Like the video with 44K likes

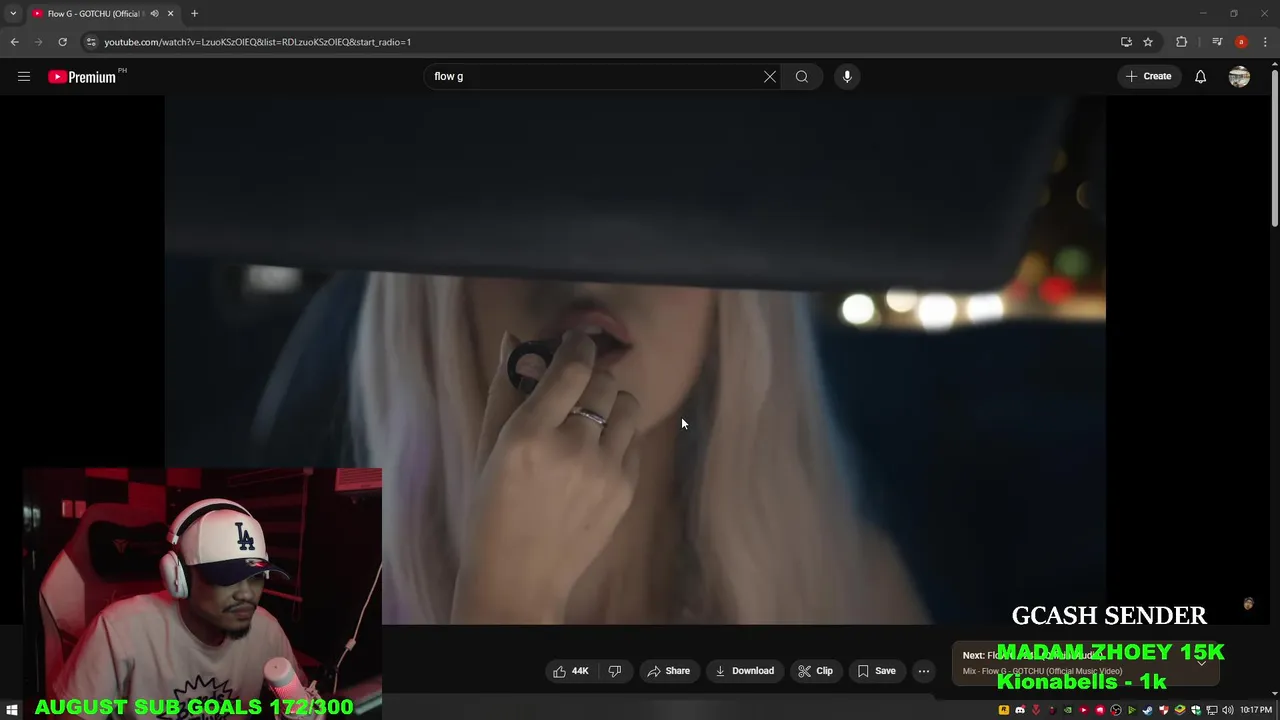tap(571, 671)
